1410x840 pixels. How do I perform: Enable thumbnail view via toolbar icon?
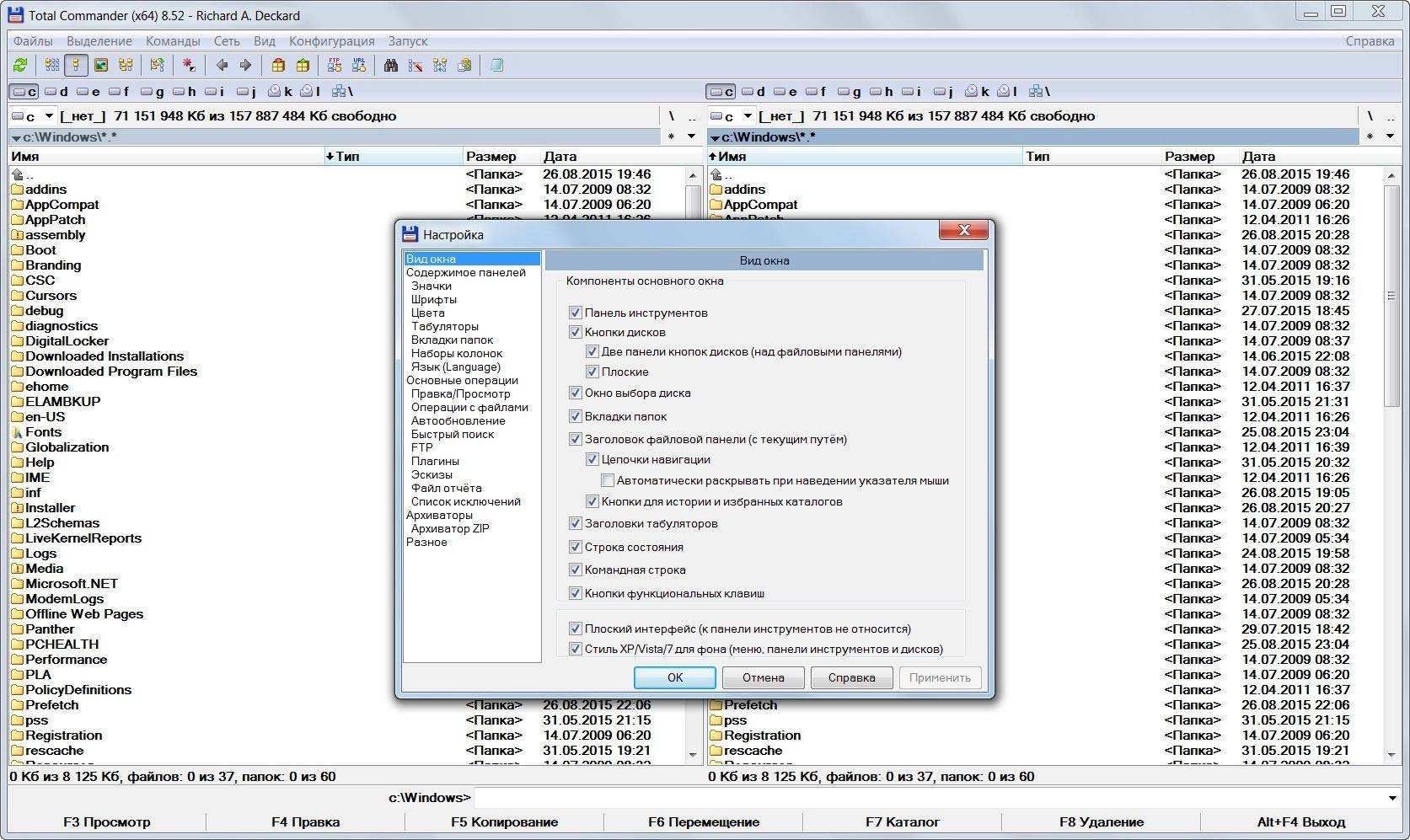[x=101, y=65]
